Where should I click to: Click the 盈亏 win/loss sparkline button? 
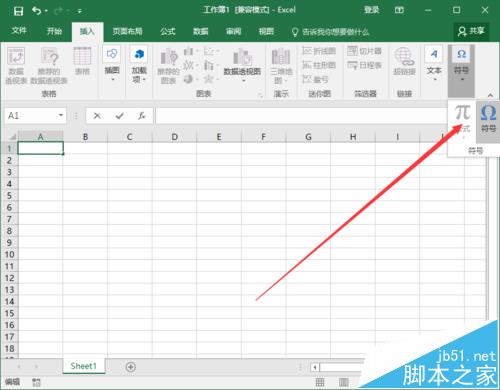tap(315, 79)
